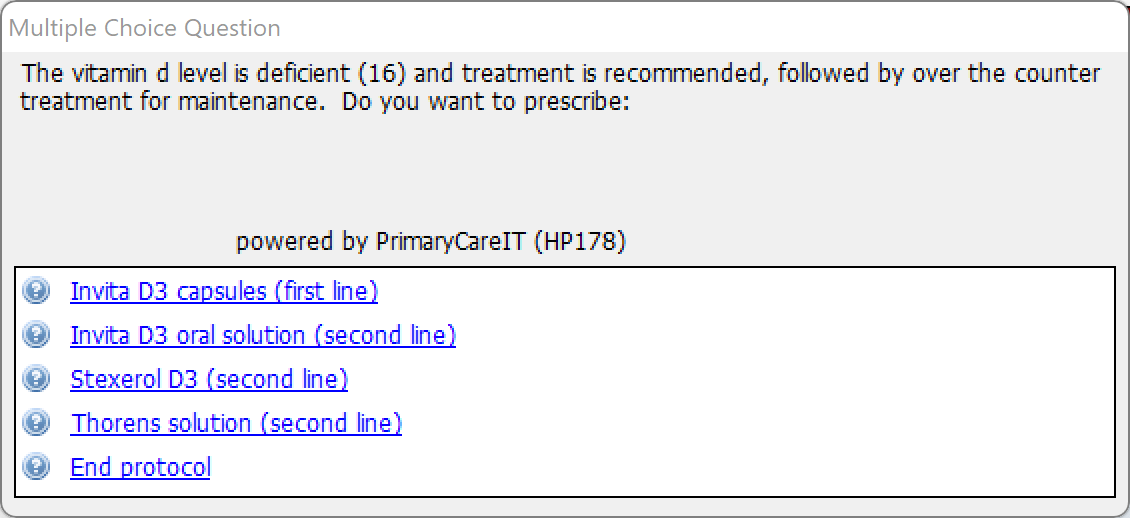
Task: Click the question icon next to Invita D3 oral solution
Action: [36, 335]
